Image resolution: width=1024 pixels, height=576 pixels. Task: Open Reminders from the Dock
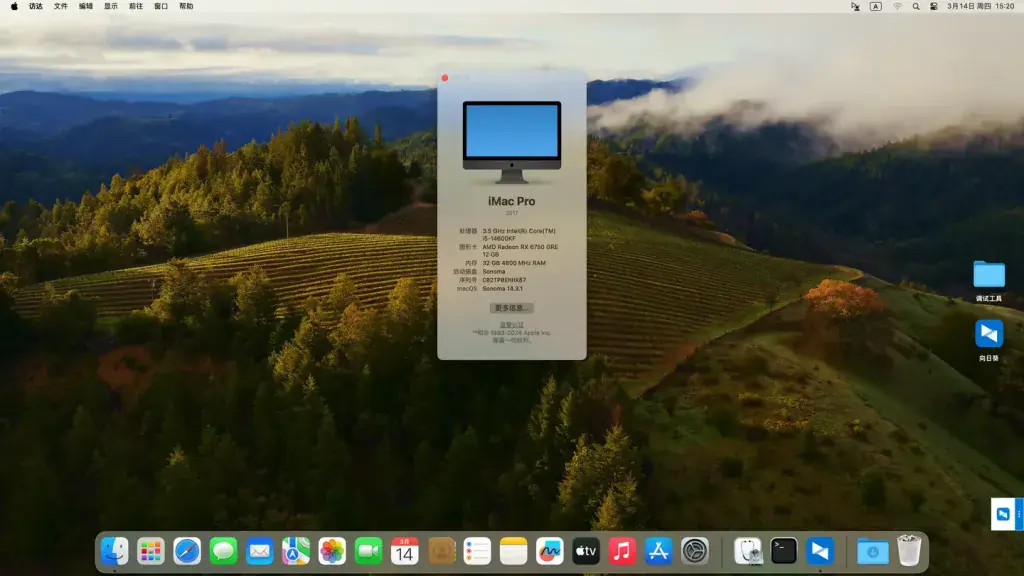pos(477,551)
